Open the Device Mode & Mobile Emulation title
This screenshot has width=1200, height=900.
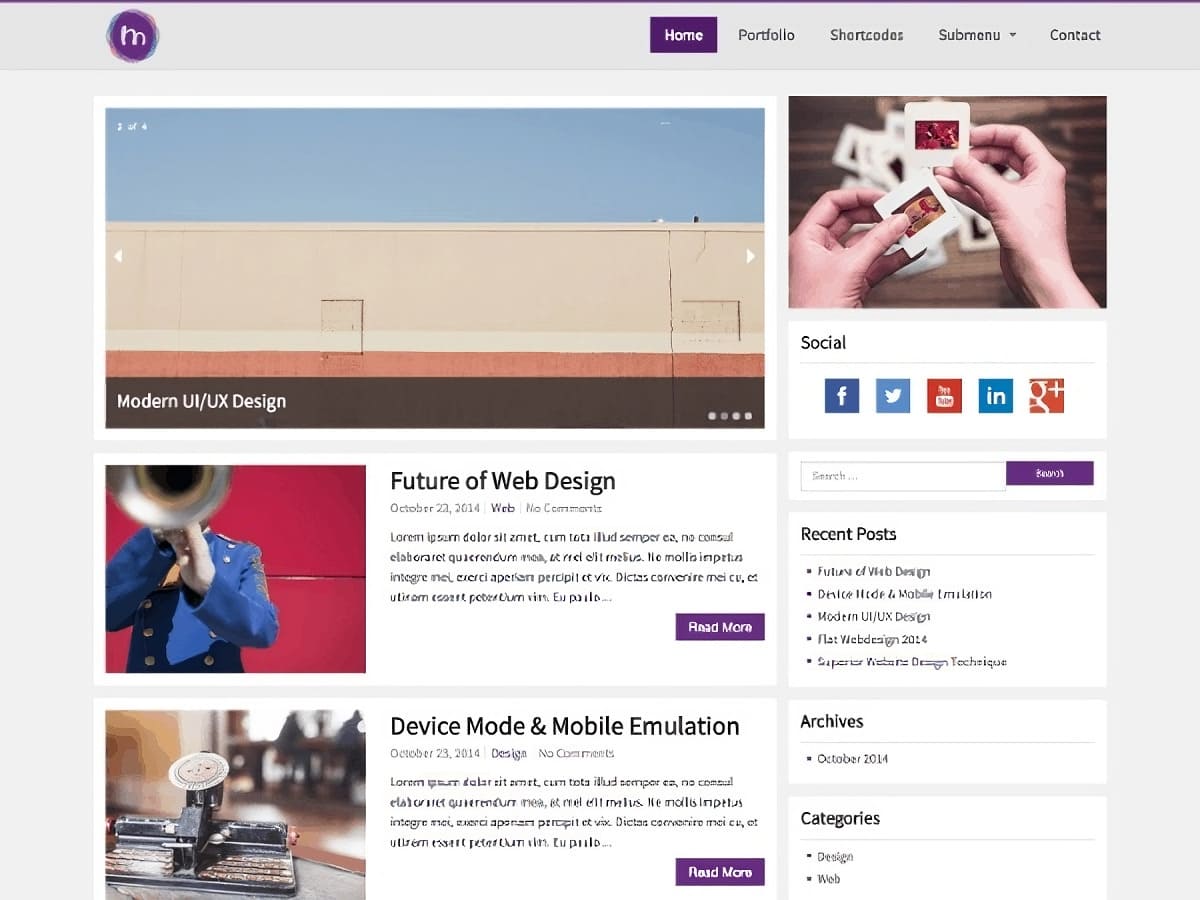565,726
